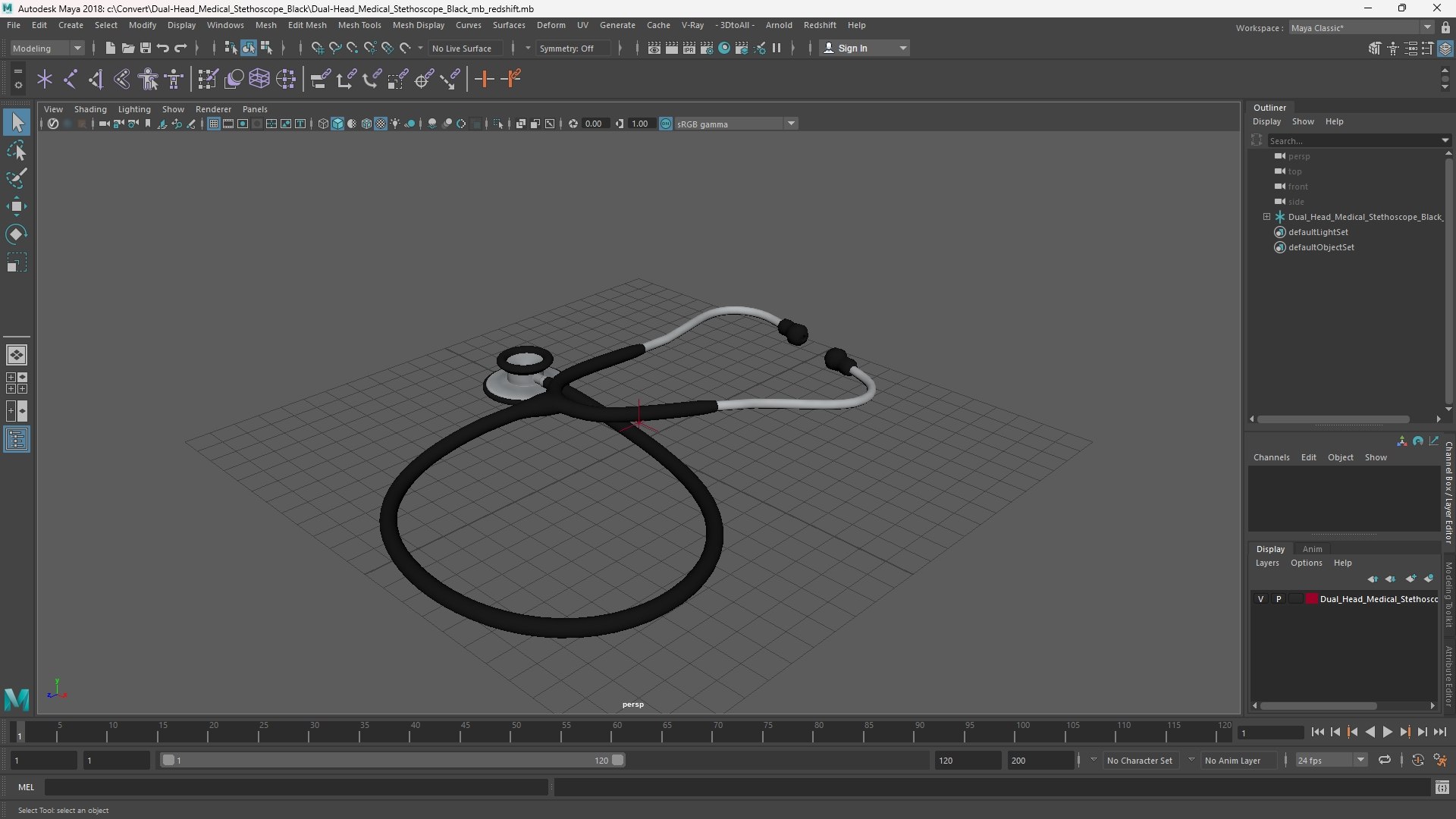Activate the Paint Selection tool
The width and height of the screenshot is (1456, 819).
pos(17,179)
